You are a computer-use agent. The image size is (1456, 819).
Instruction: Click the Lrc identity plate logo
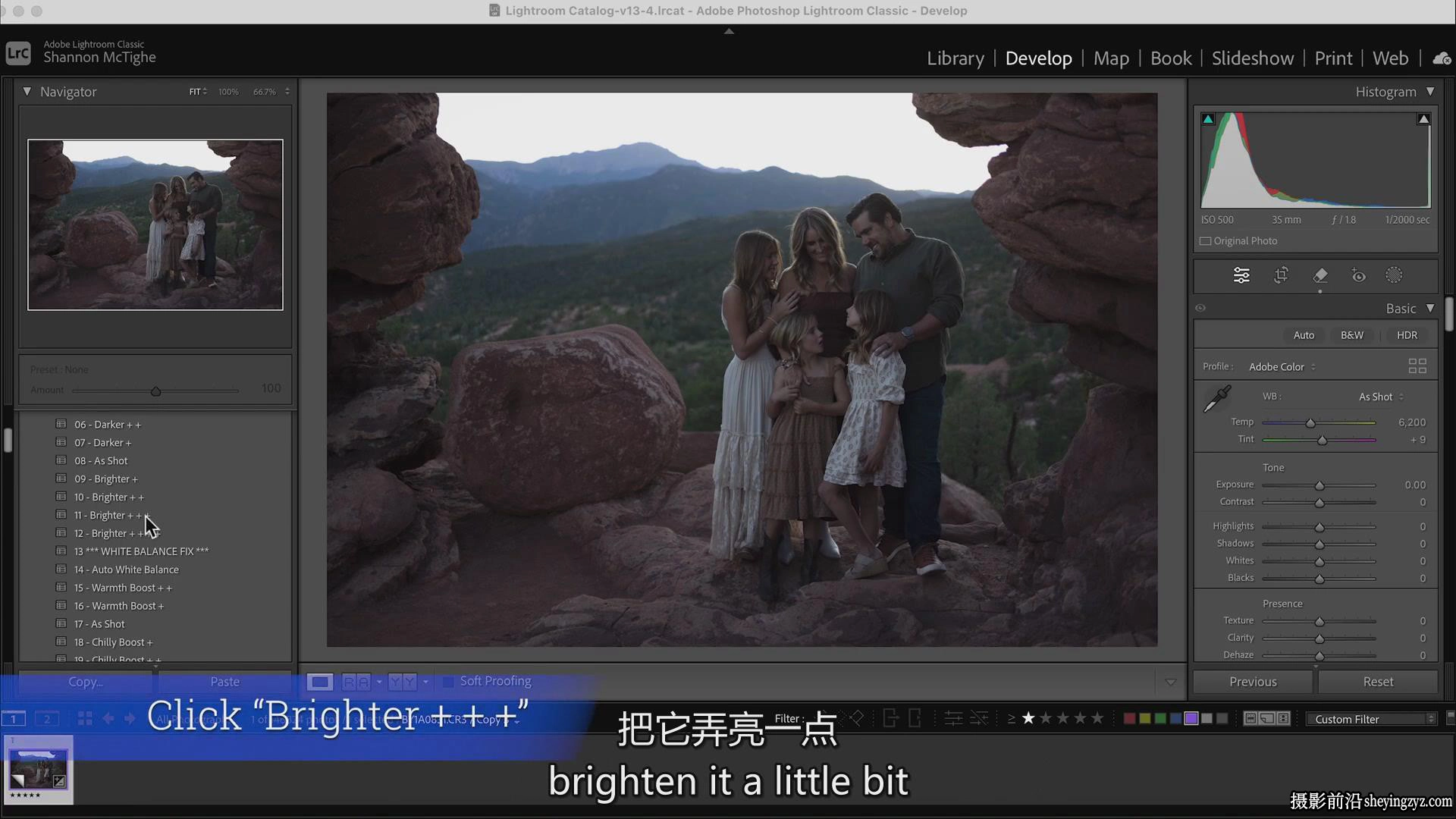pos(18,53)
